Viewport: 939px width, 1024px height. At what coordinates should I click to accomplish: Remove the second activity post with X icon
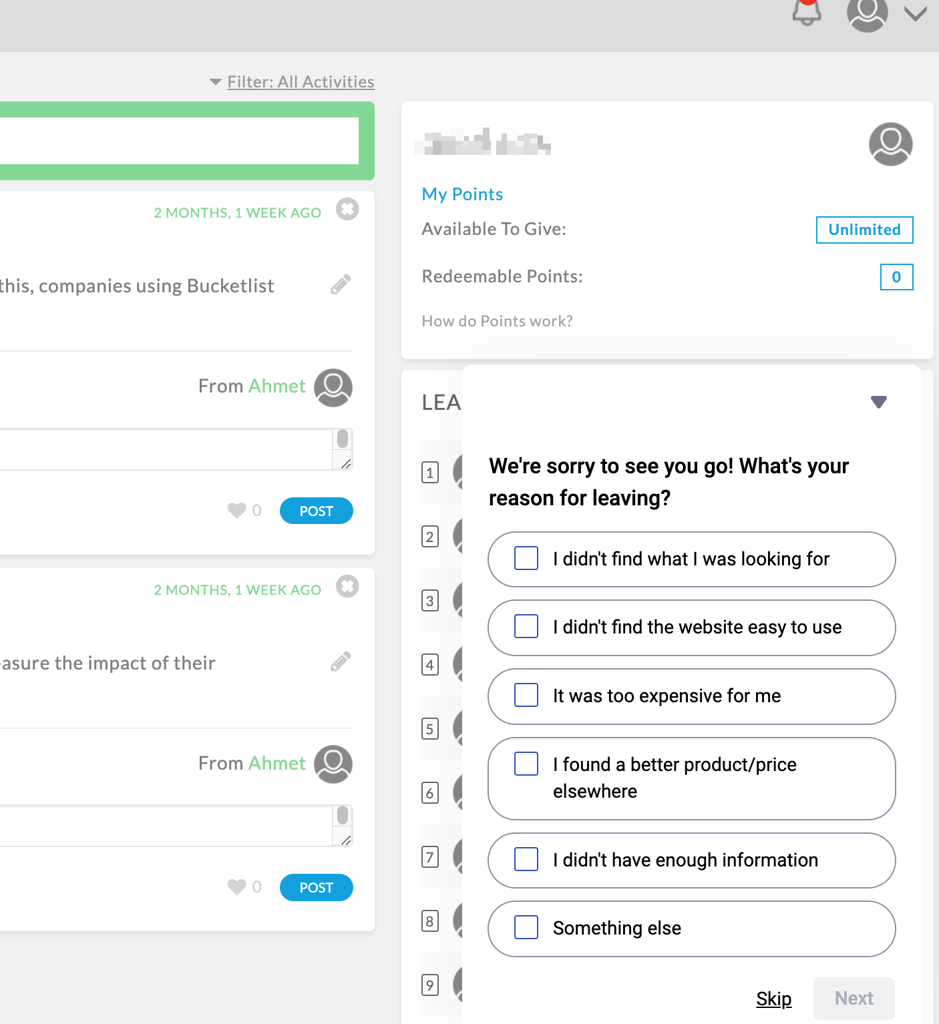347,587
